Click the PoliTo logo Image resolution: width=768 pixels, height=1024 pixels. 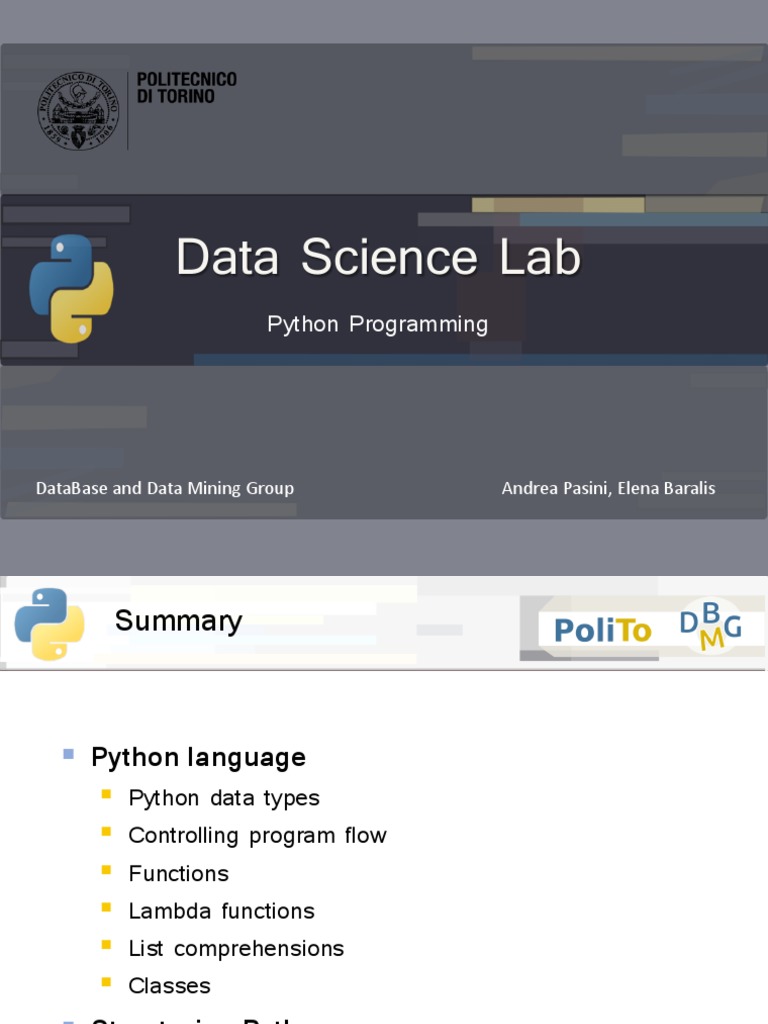click(x=602, y=630)
